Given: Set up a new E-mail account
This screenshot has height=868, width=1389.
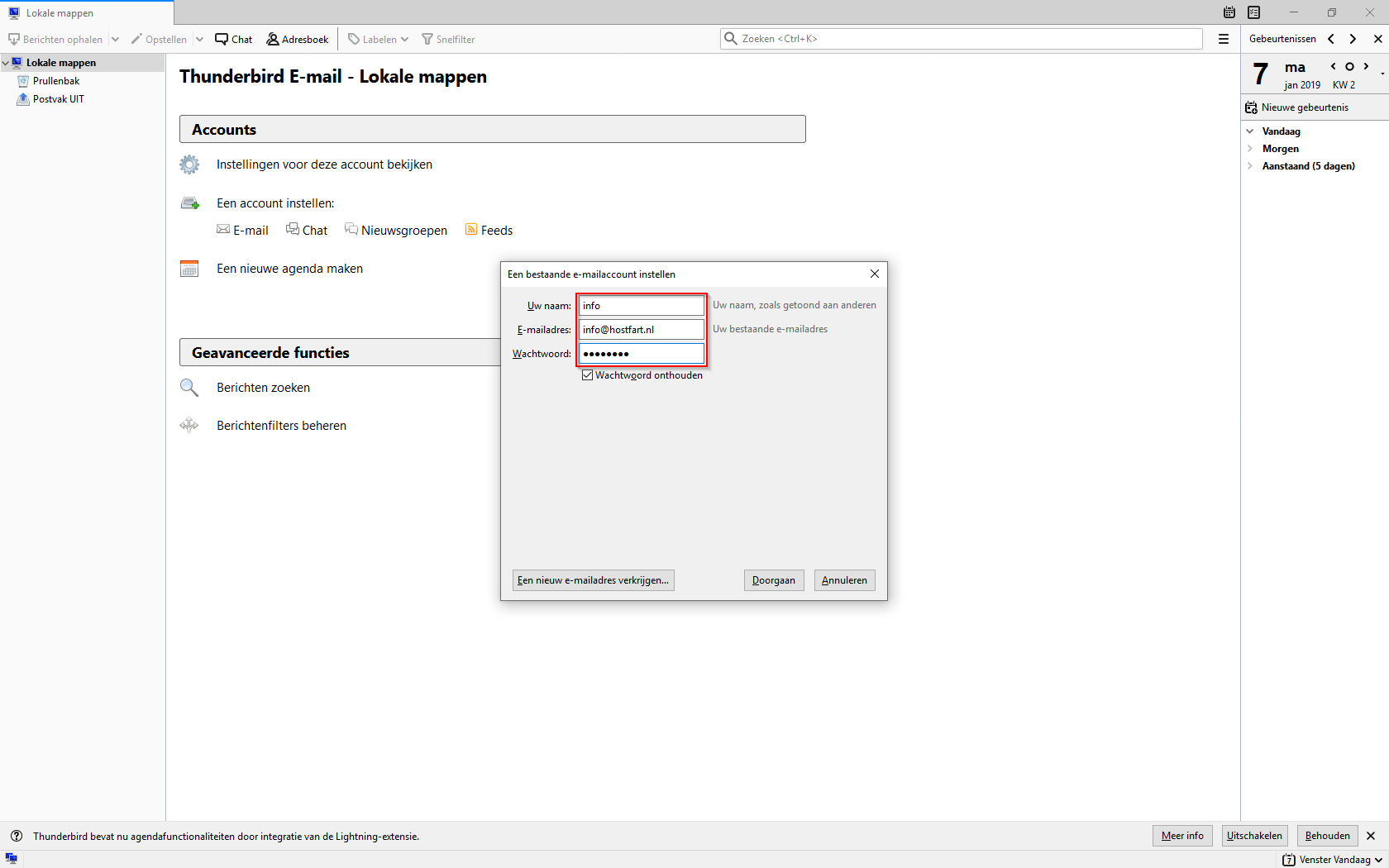Looking at the screenshot, I should click(x=251, y=231).
